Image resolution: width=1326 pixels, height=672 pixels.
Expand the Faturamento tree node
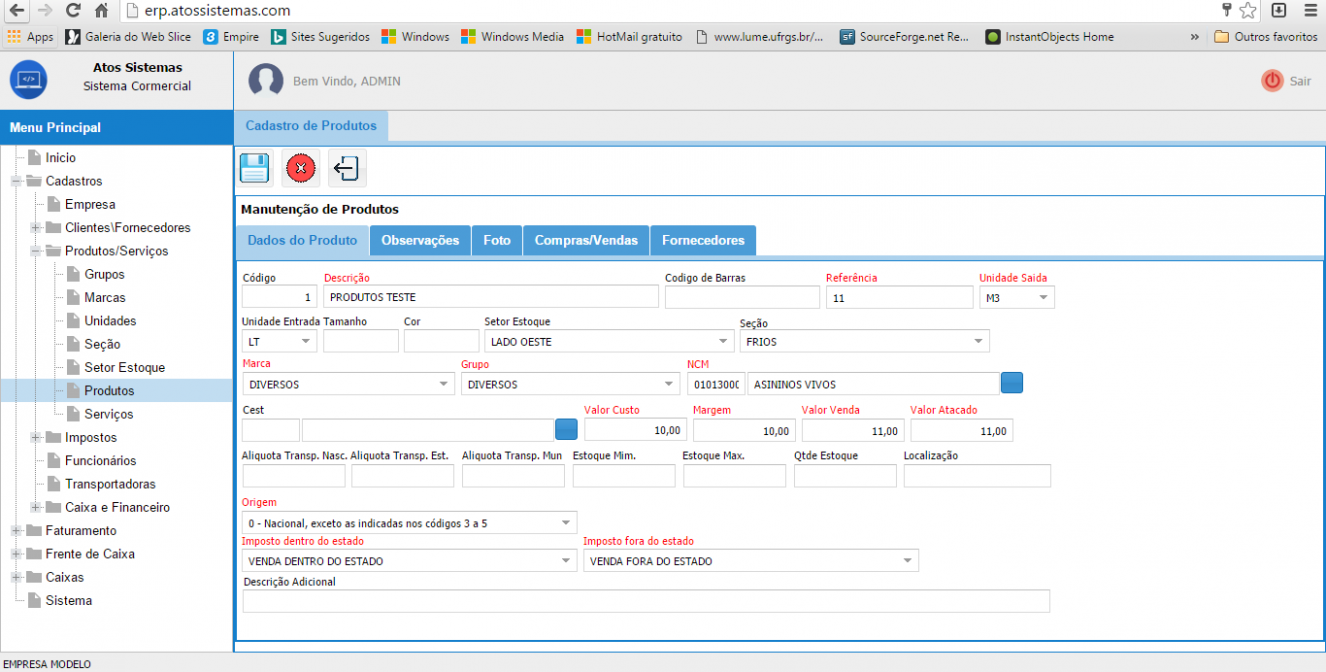16,530
